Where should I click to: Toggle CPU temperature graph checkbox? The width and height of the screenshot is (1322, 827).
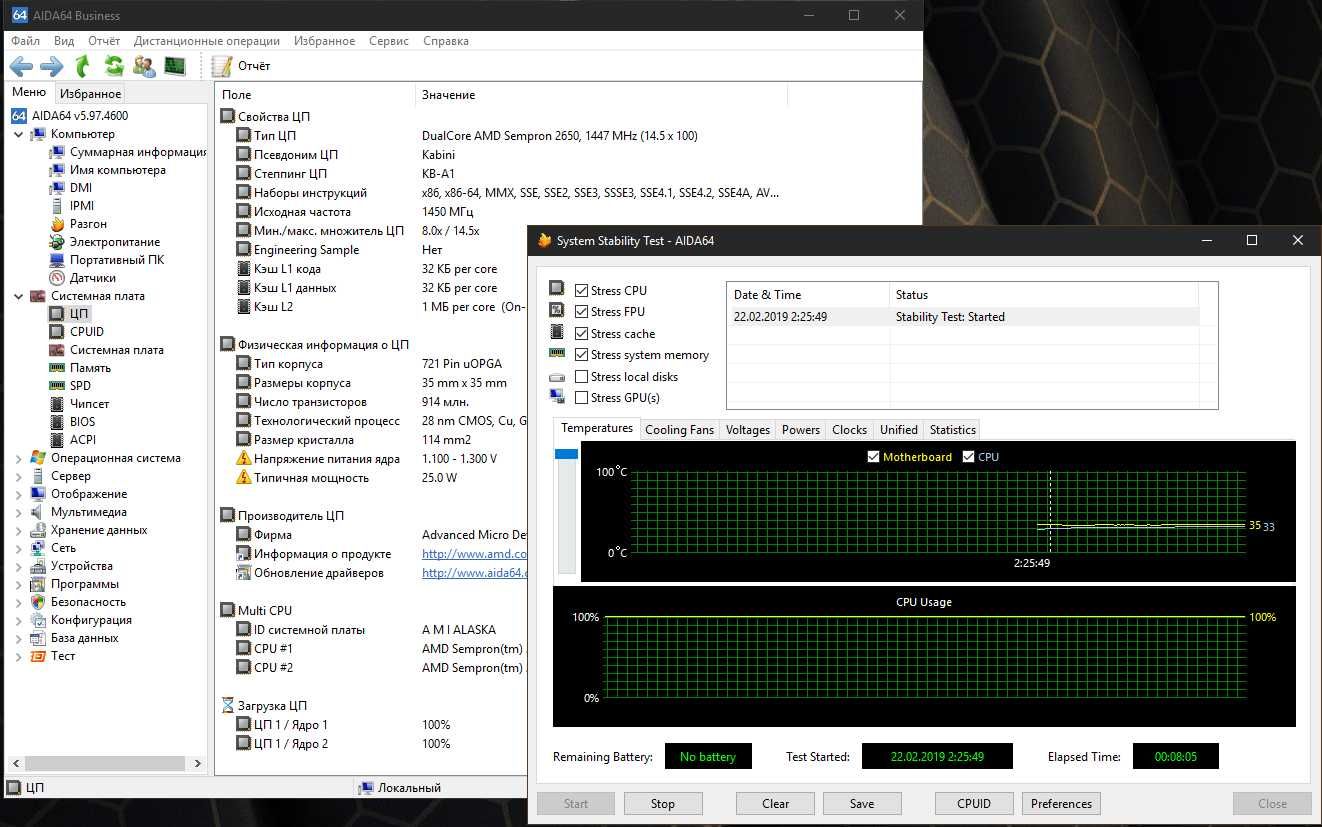[x=968, y=457]
